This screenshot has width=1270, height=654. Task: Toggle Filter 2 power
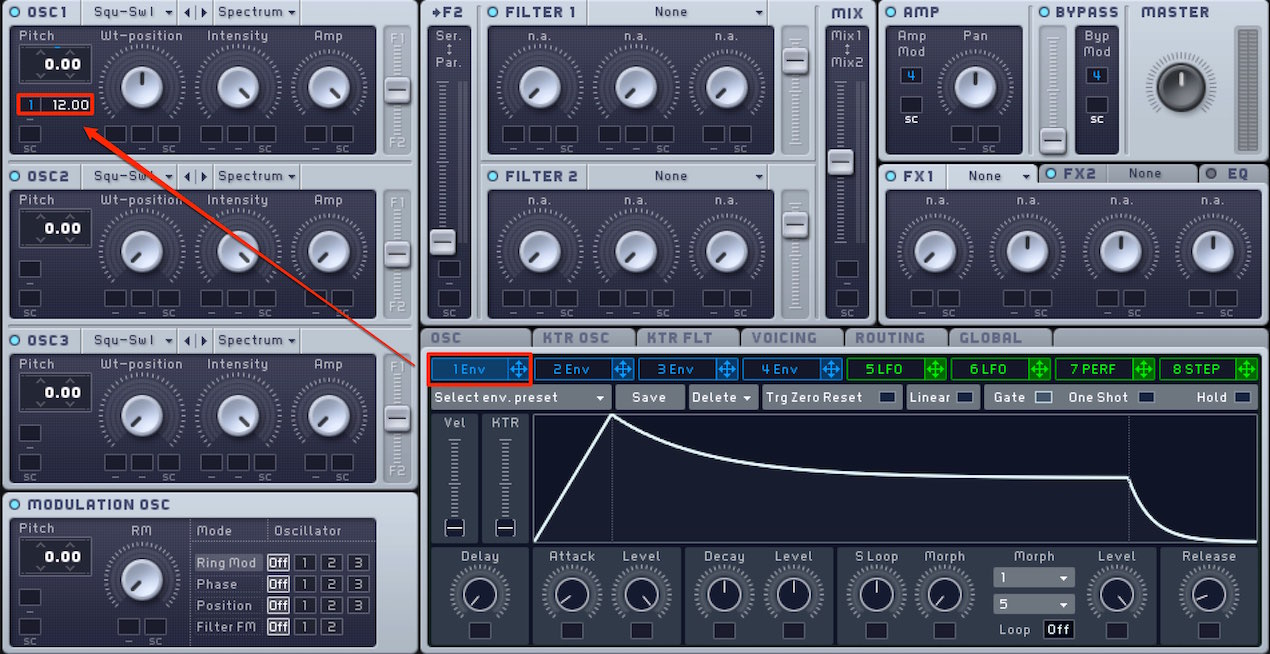coord(493,176)
